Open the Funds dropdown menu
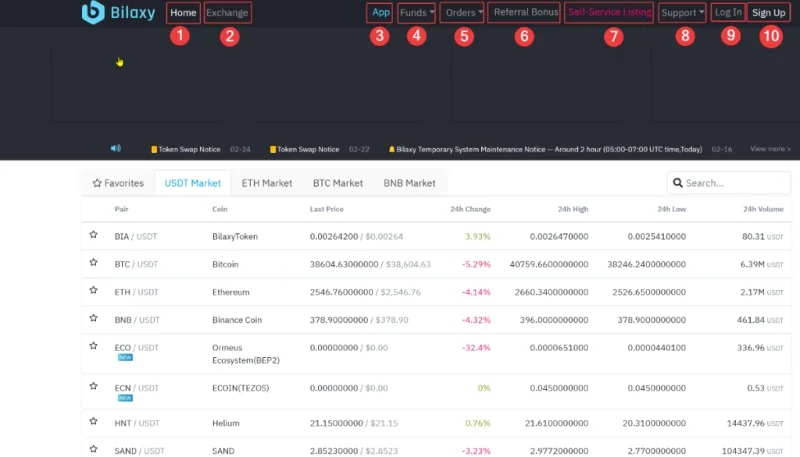Screen dimensions: 800x457 (x=417, y=13)
